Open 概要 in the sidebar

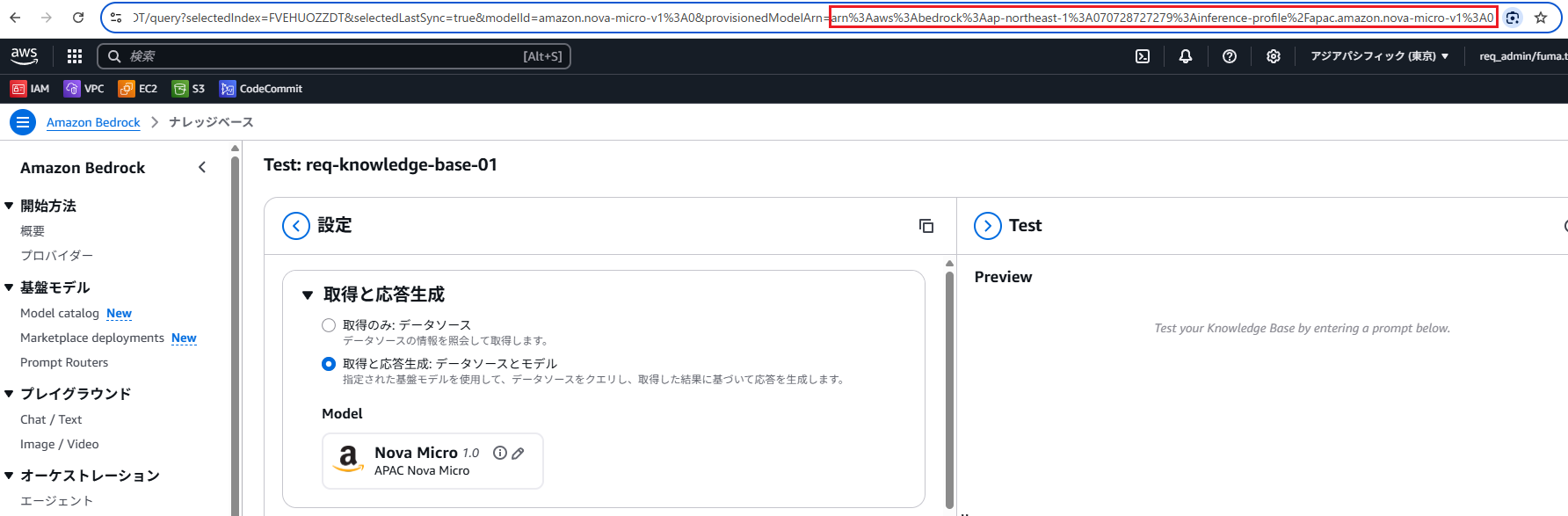coord(33,231)
